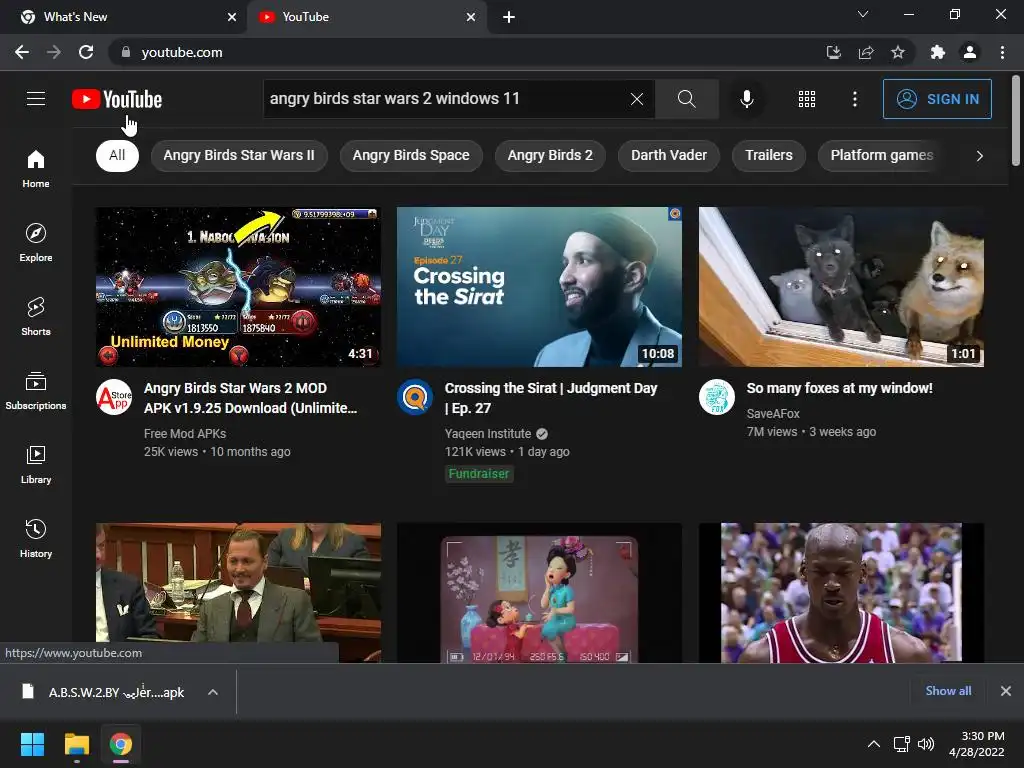Screen dimensions: 1024x768
Task: Click the App Store channel avatar
Action: coord(114,397)
